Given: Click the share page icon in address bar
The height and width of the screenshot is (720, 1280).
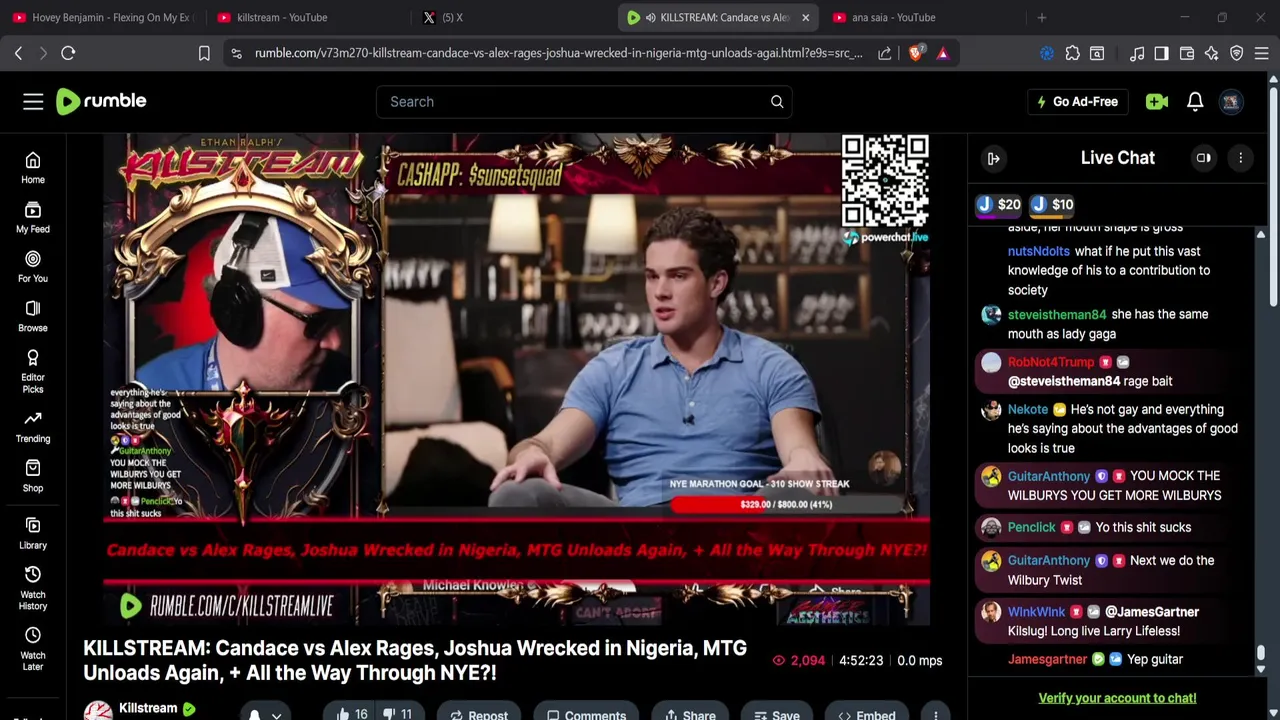Looking at the screenshot, I should pos(885,53).
